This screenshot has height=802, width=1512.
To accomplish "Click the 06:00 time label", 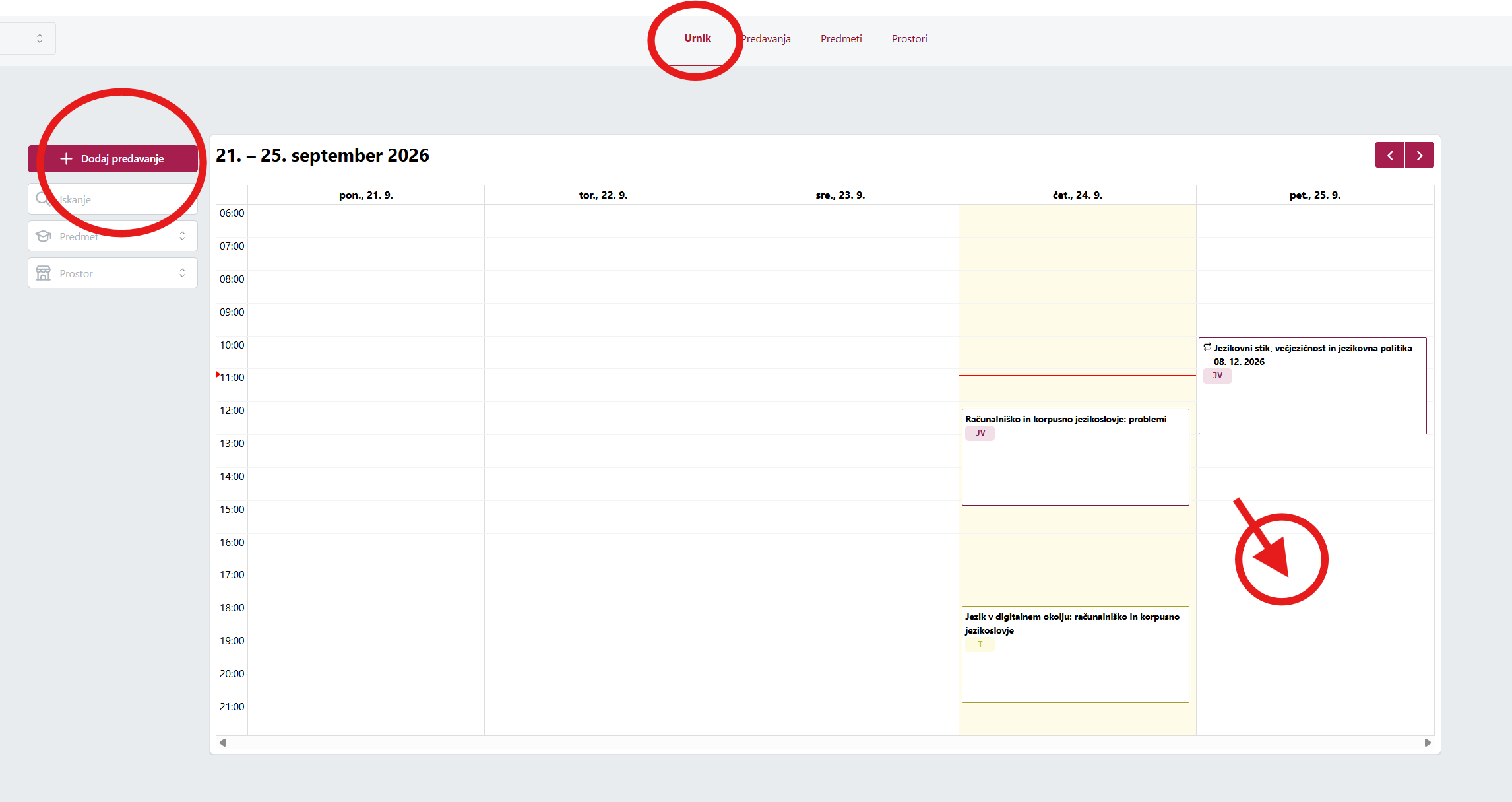I will pos(232,213).
